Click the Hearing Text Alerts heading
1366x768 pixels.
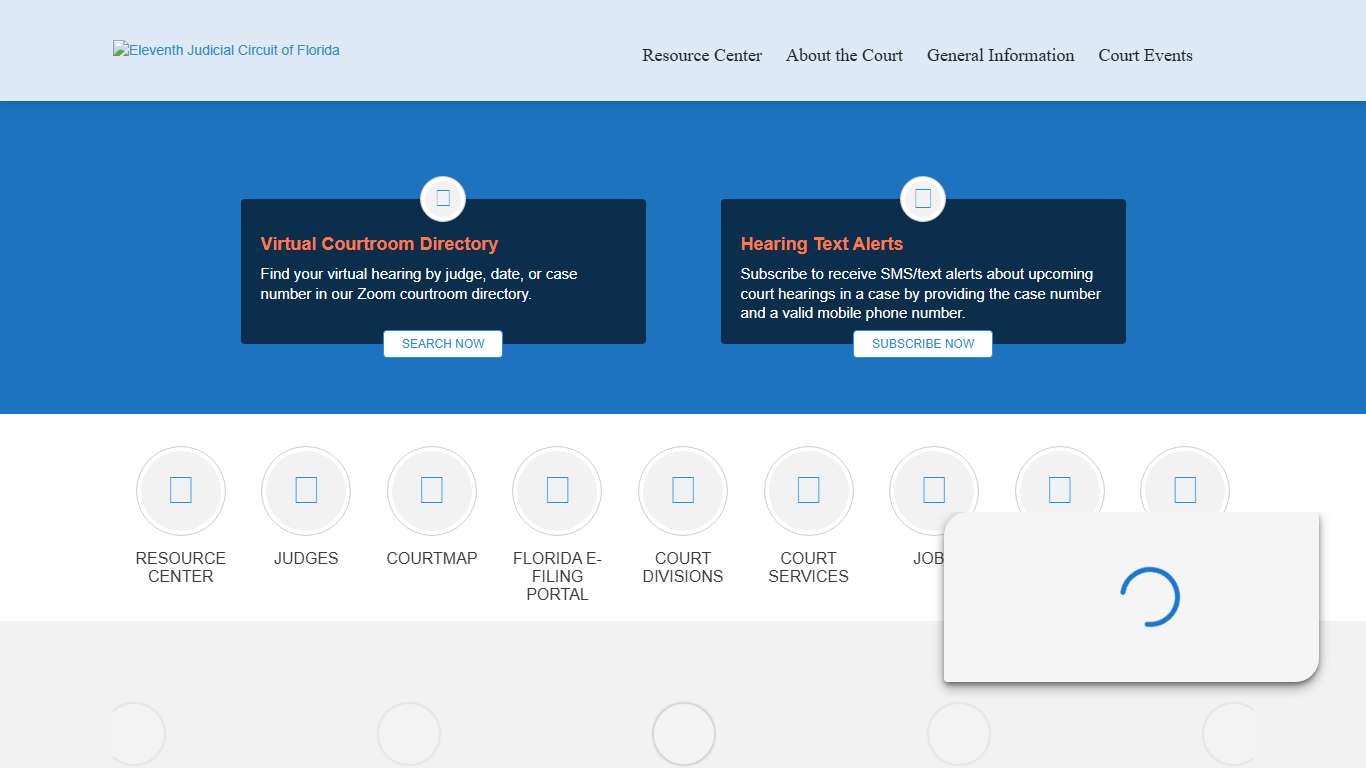point(821,244)
